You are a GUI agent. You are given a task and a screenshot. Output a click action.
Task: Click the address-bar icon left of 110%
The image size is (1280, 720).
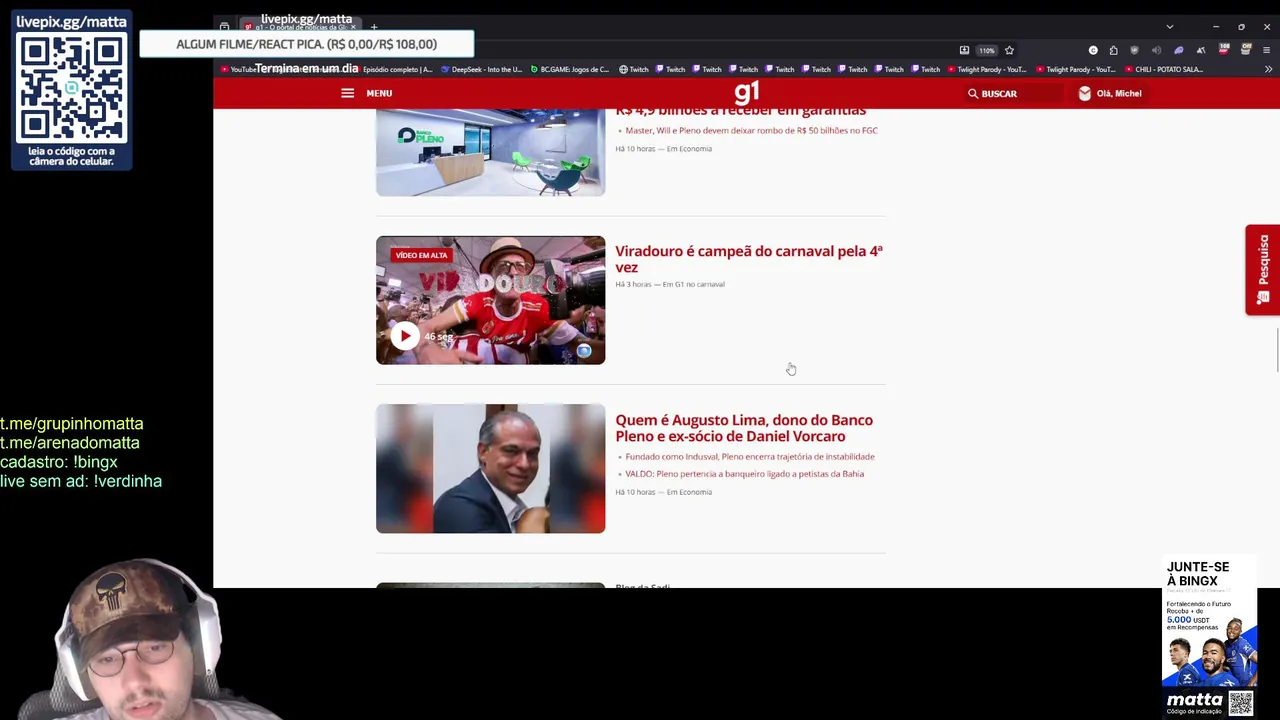point(964,50)
